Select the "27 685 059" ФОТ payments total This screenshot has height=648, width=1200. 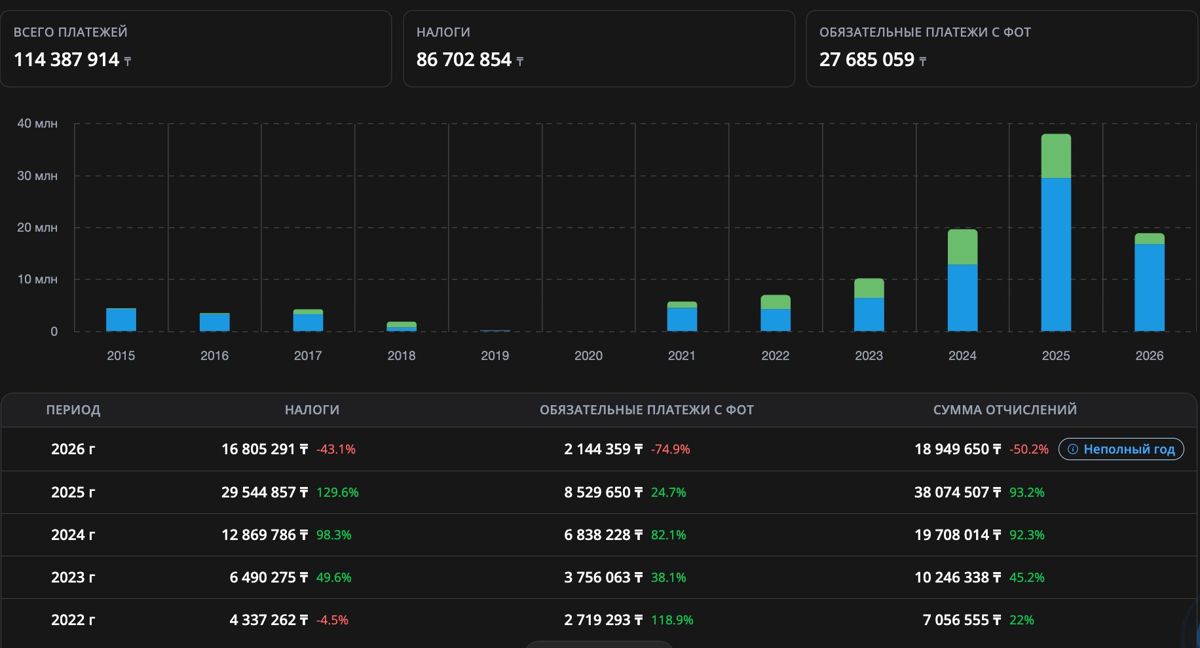(867, 60)
